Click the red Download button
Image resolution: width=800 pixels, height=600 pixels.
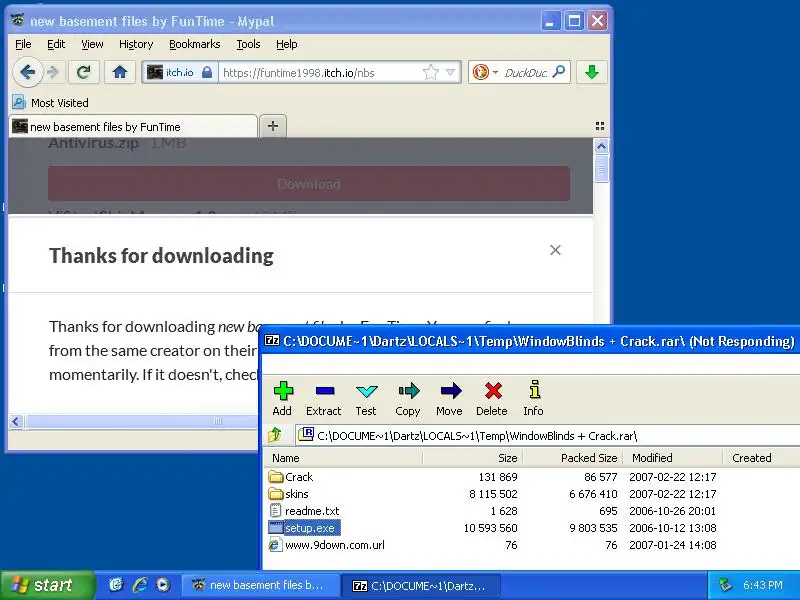point(309,184)
